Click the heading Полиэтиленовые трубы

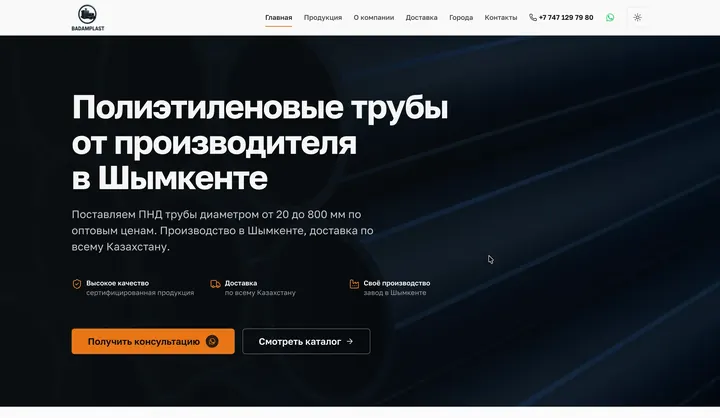260,107
